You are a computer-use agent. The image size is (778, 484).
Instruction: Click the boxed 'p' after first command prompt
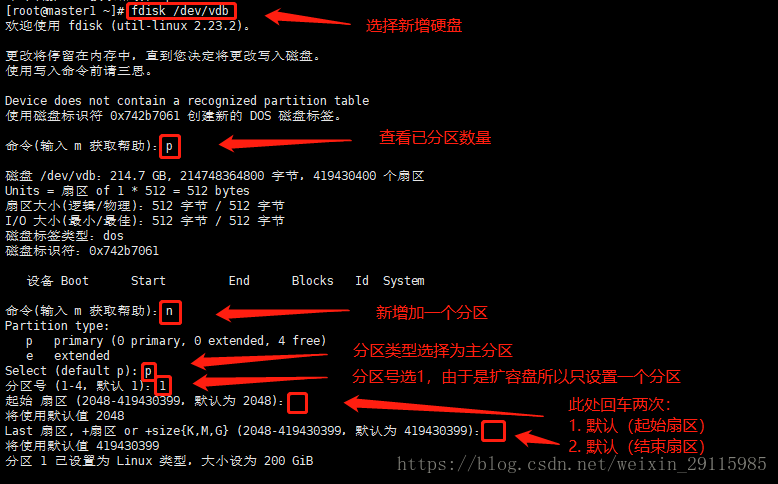coord(170,146)
